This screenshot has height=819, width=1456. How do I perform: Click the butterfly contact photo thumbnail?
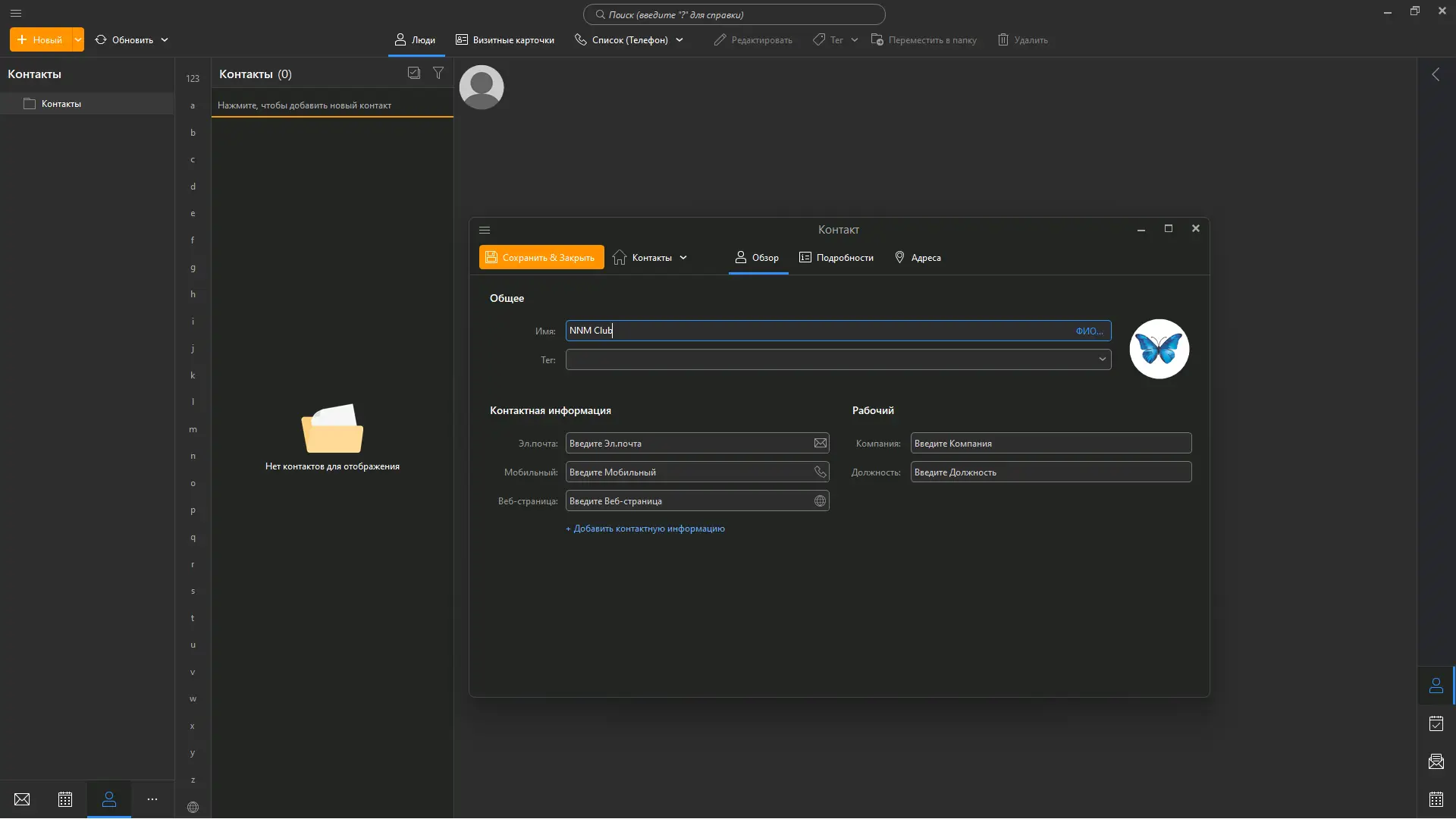click(1159, 349)
